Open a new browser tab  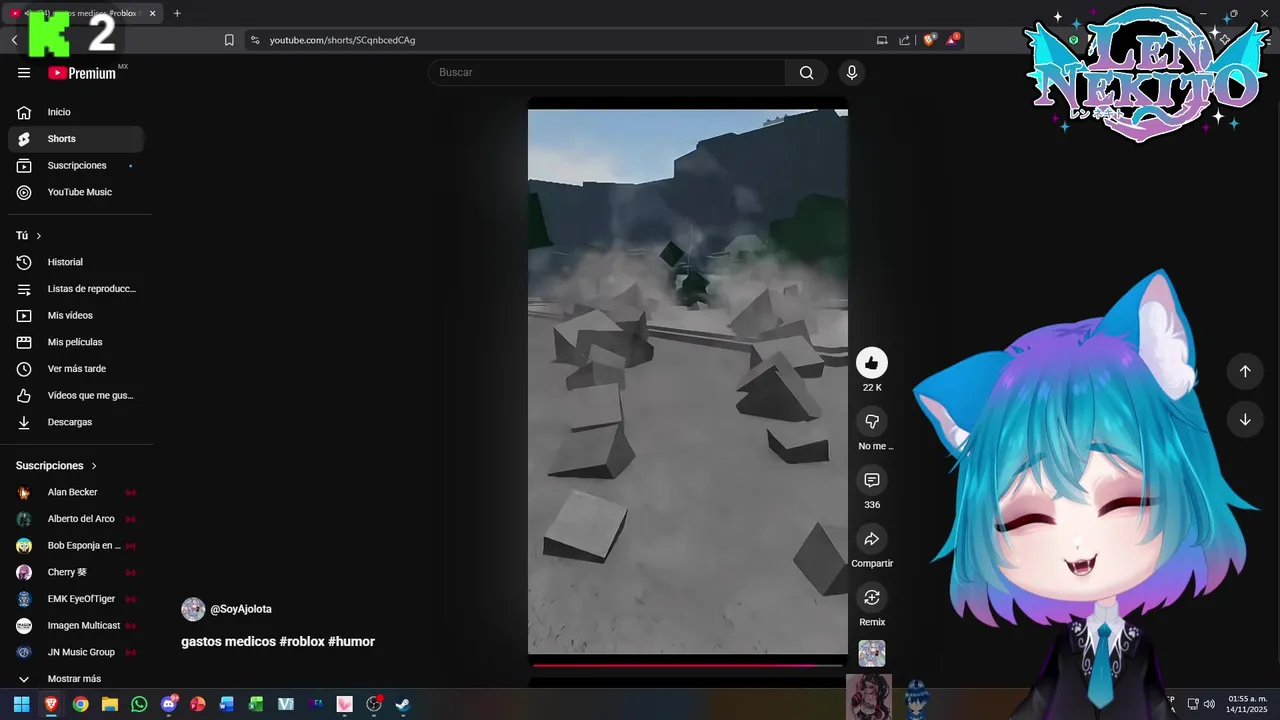tap(177, 13)
